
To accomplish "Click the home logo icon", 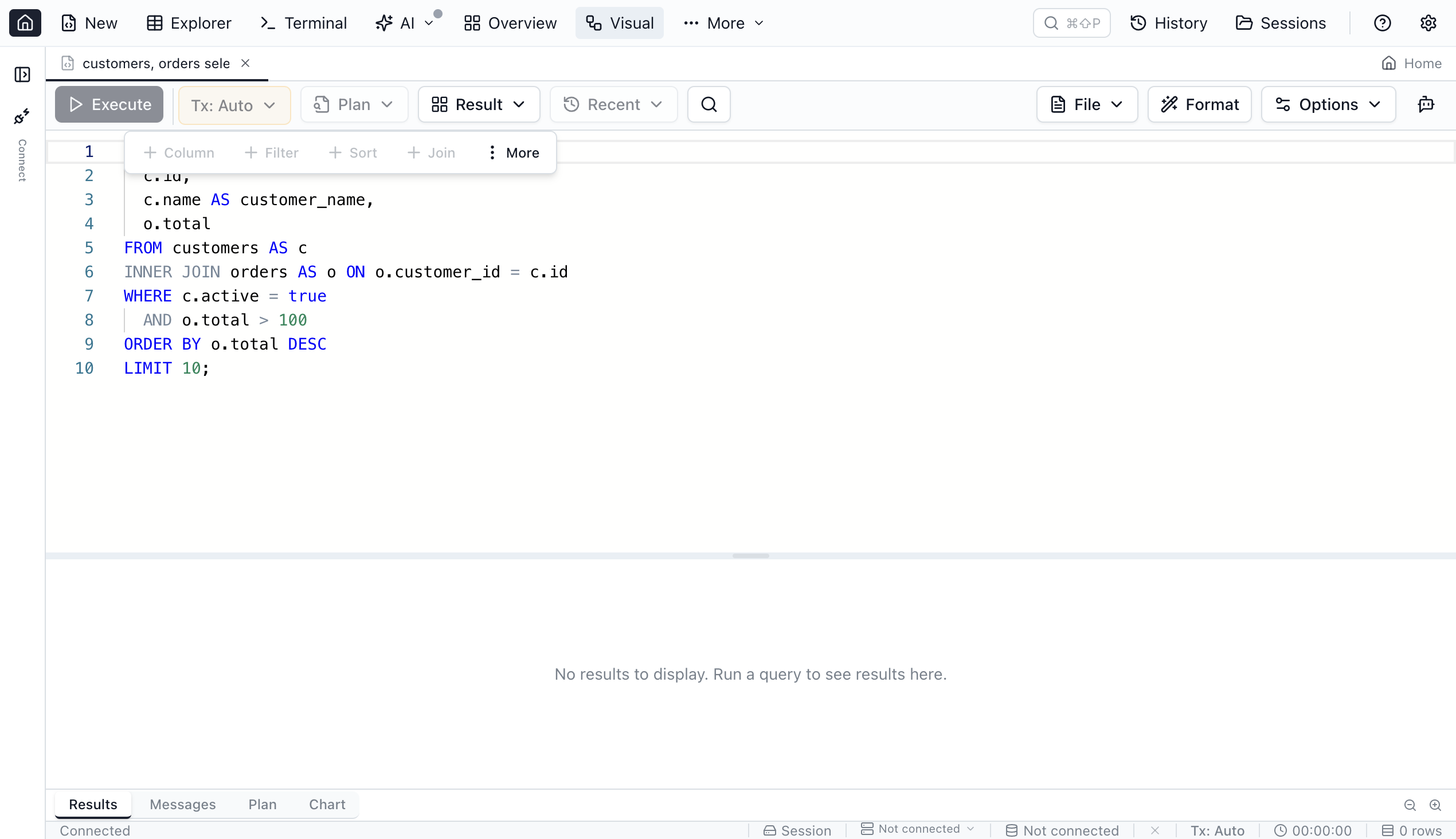I will (x=25, y=23).
